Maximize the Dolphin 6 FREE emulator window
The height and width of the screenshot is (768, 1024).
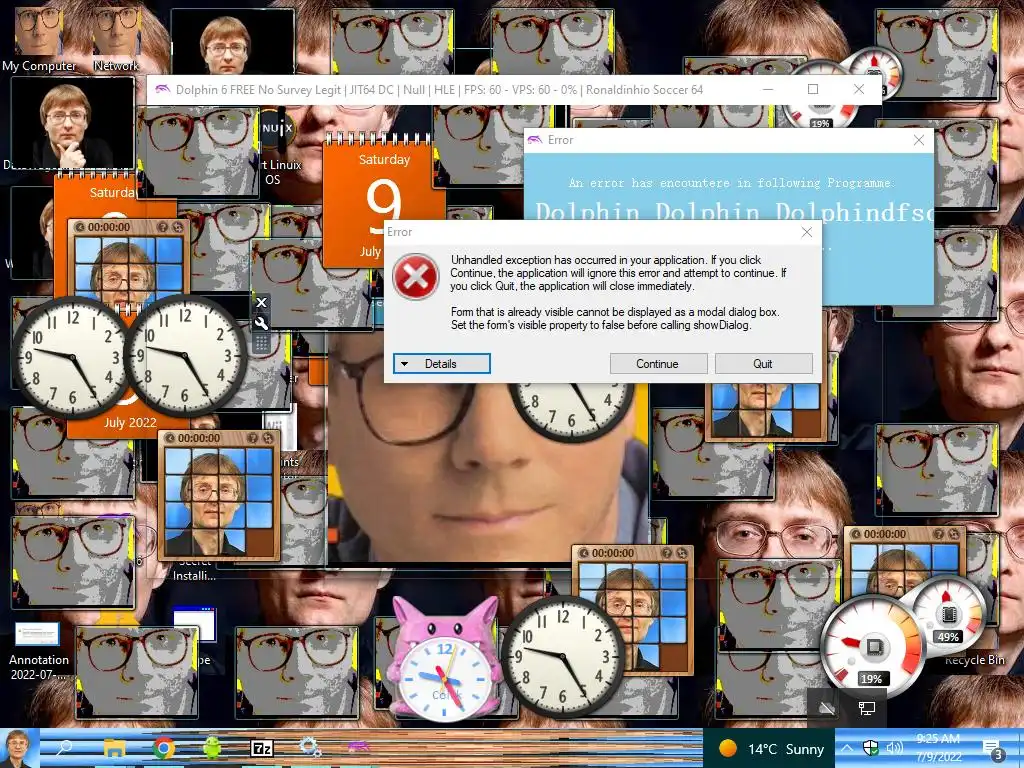813,89
